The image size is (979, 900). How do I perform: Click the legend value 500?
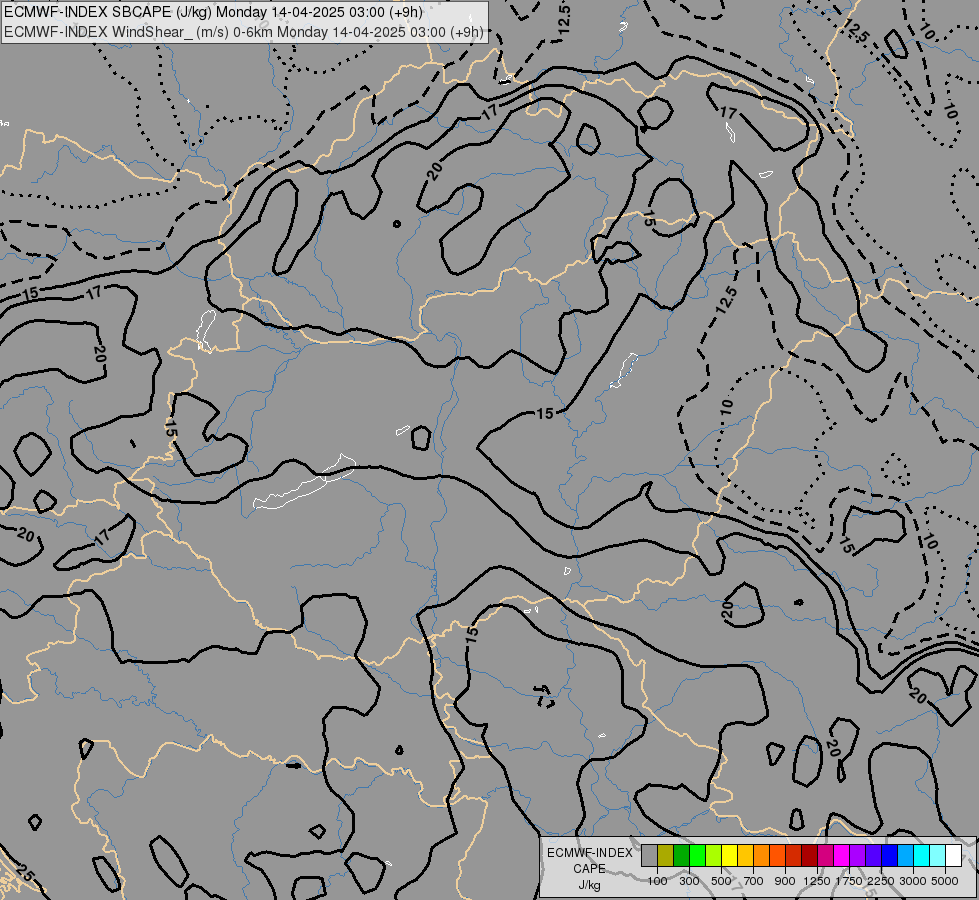click(721, 881)
